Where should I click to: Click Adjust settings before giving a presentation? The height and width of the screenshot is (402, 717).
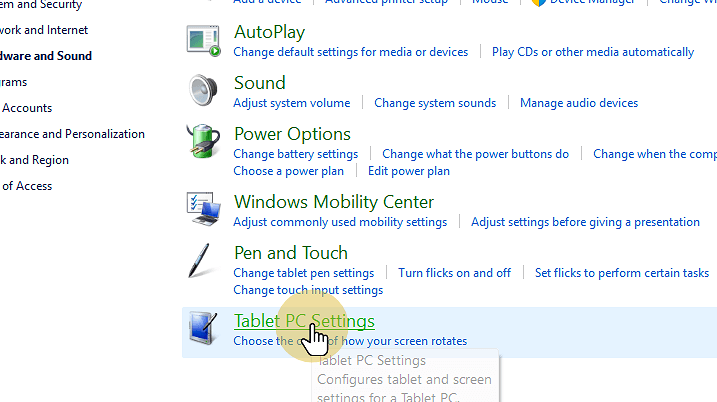click(x=585, y=222)
